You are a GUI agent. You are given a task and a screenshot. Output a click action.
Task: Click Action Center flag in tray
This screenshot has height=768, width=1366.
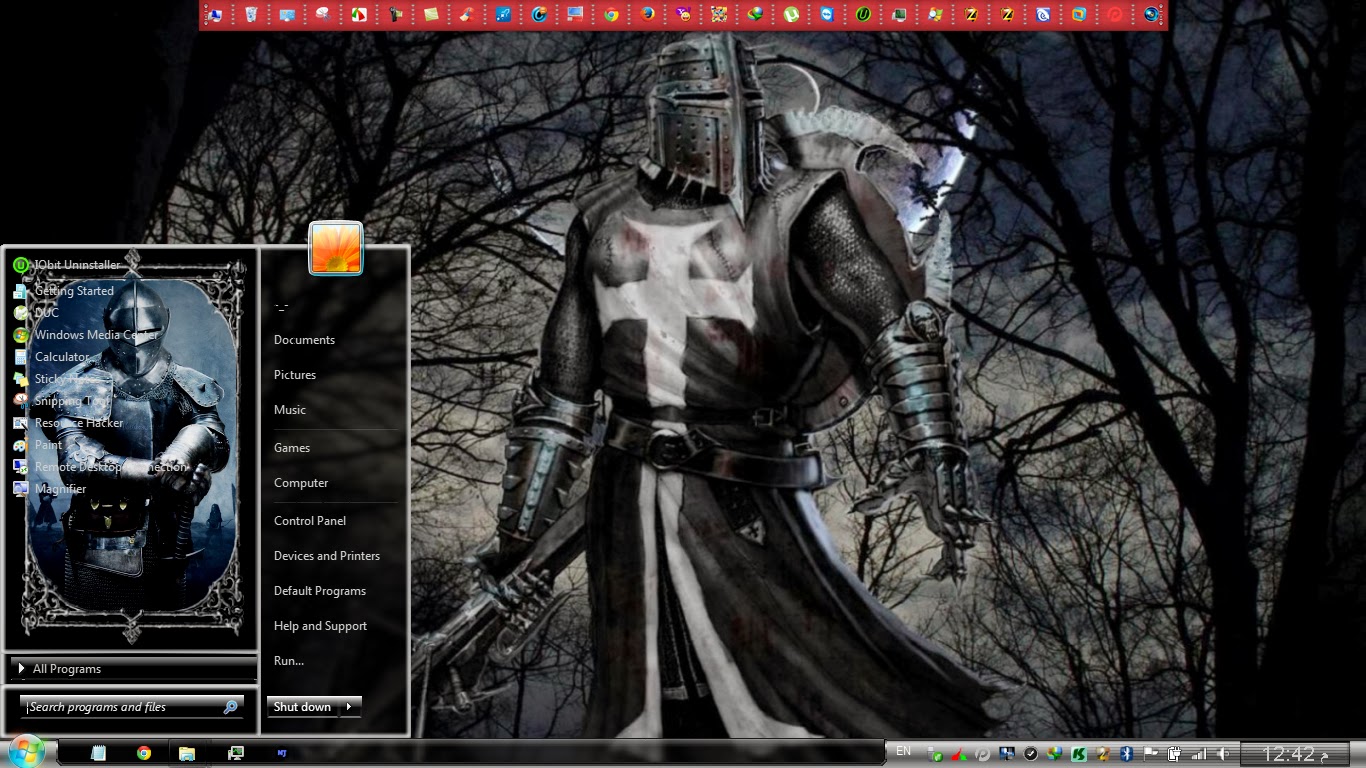click(x=1150, y=753)
